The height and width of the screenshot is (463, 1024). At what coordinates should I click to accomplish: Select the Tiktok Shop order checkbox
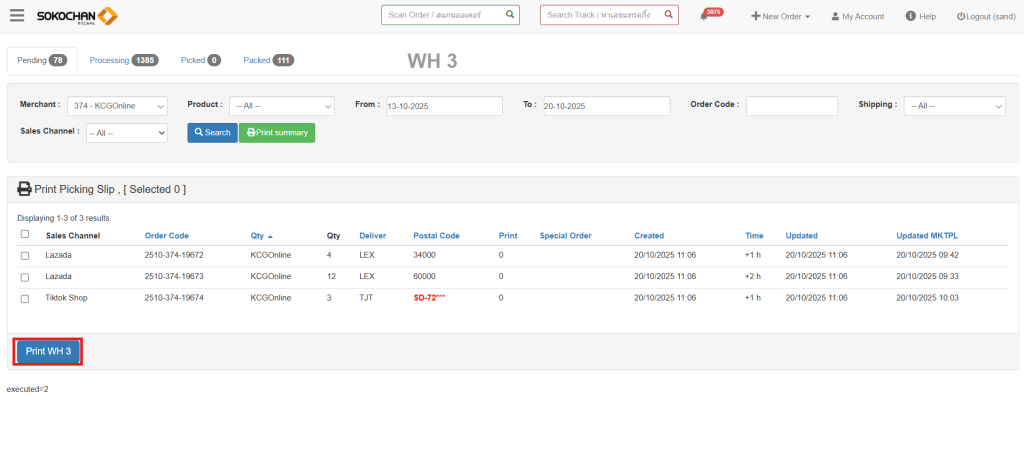25,298
